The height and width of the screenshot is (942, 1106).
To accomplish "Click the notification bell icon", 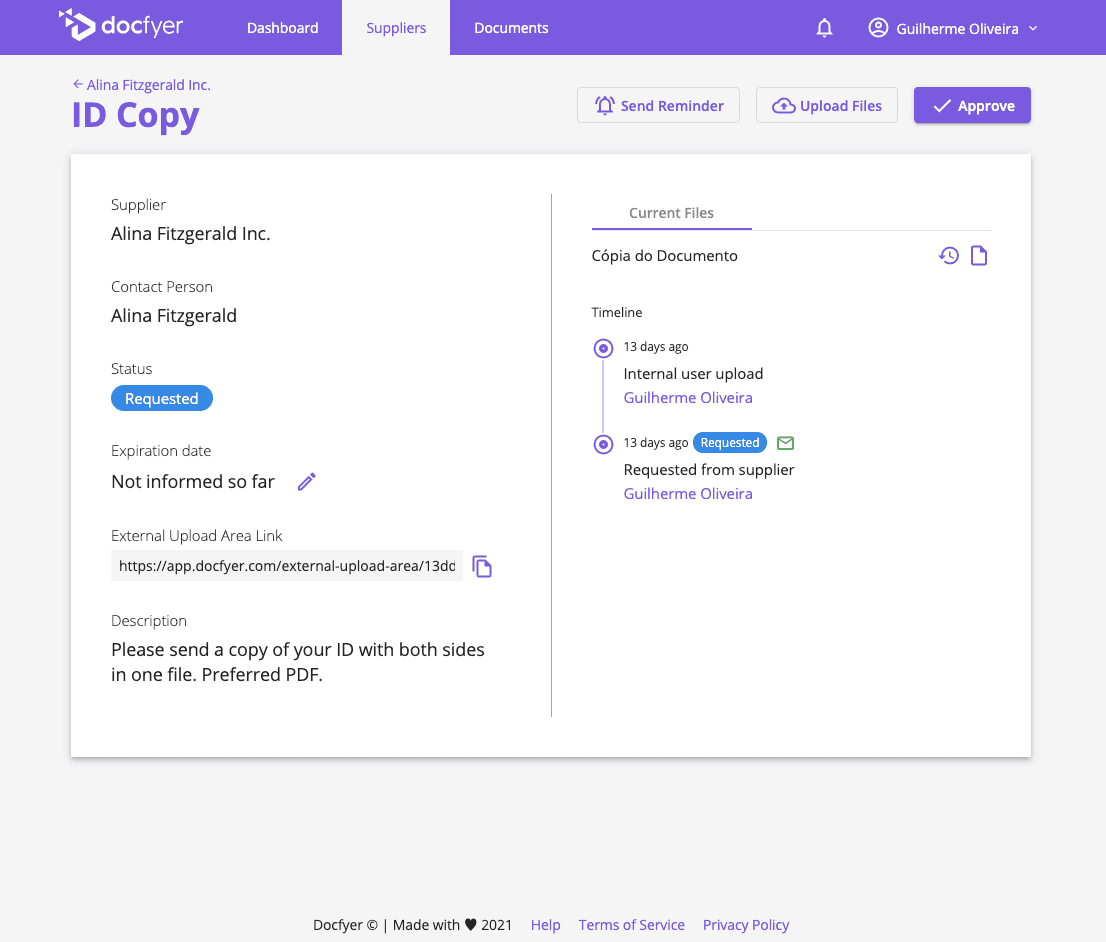I will point(824,28).
